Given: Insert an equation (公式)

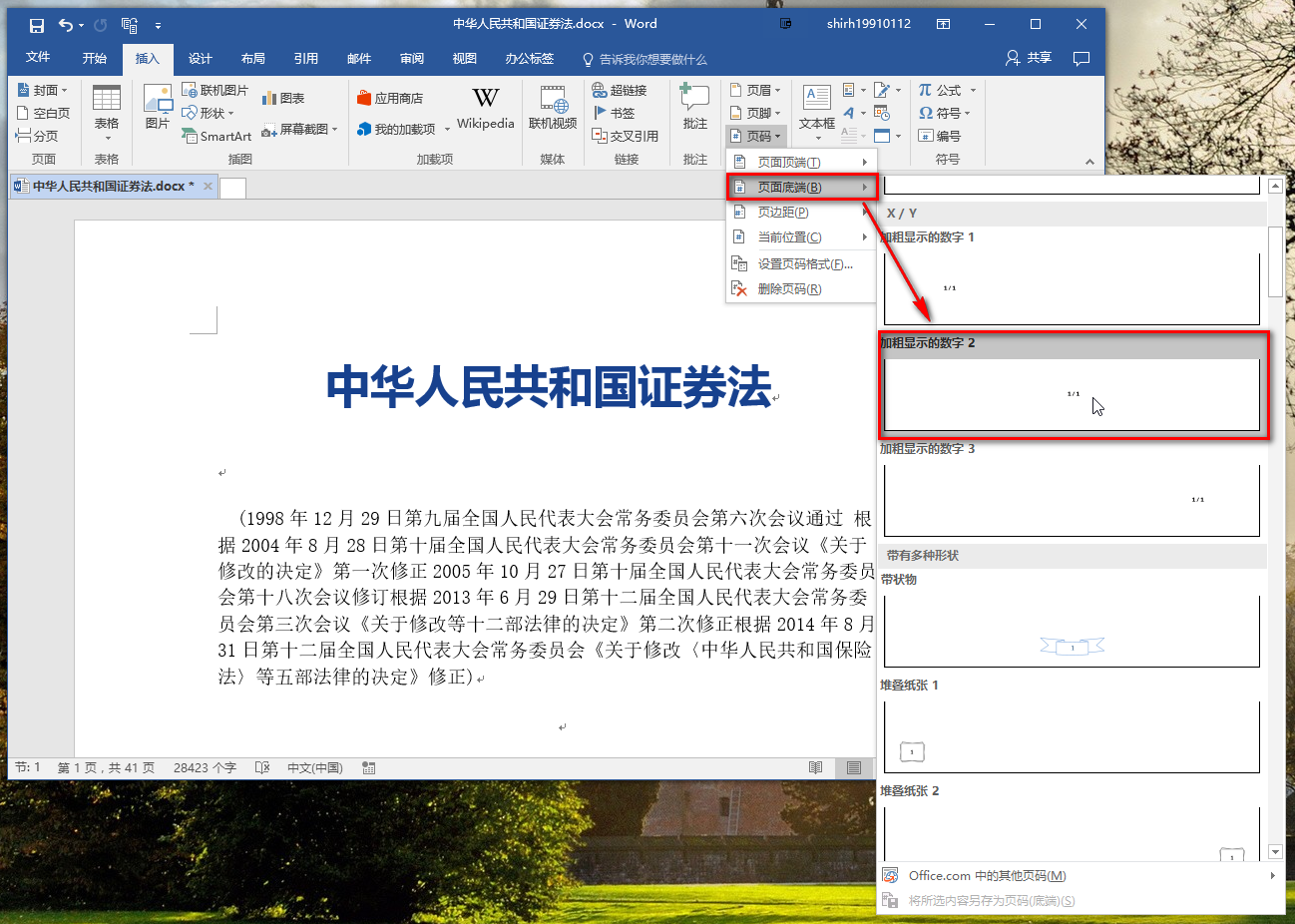Looking at the screenshot, I should tap(948, 90).
